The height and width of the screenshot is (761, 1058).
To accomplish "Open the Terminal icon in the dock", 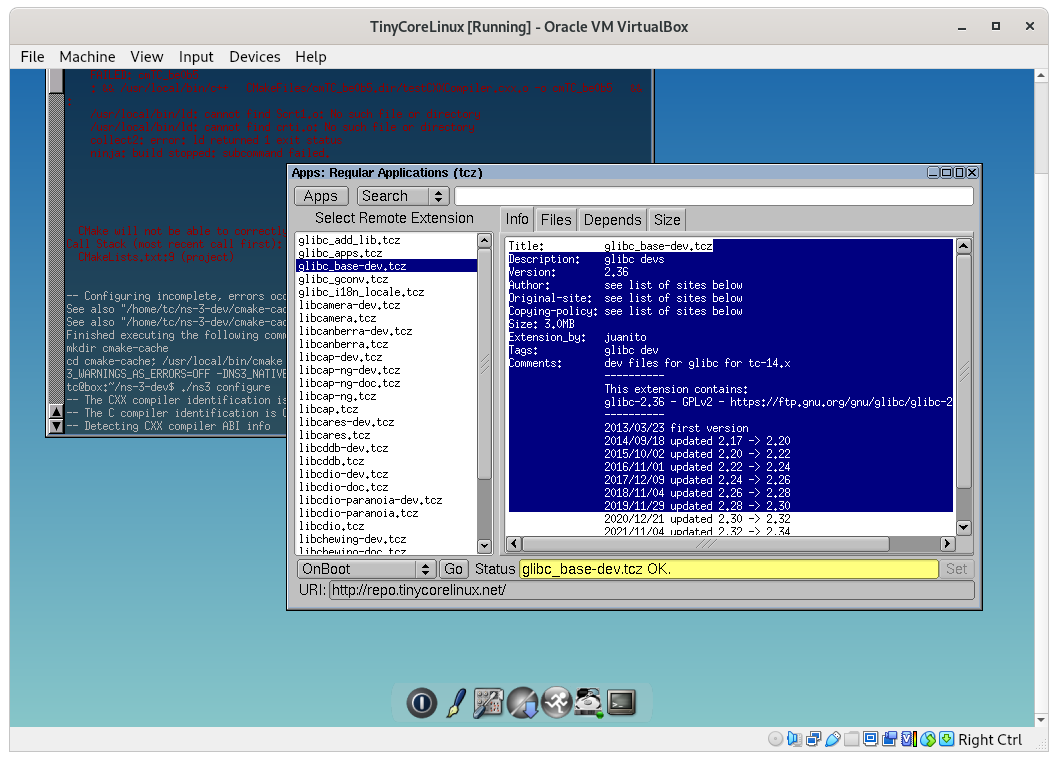I will click(x=621, y=702).
